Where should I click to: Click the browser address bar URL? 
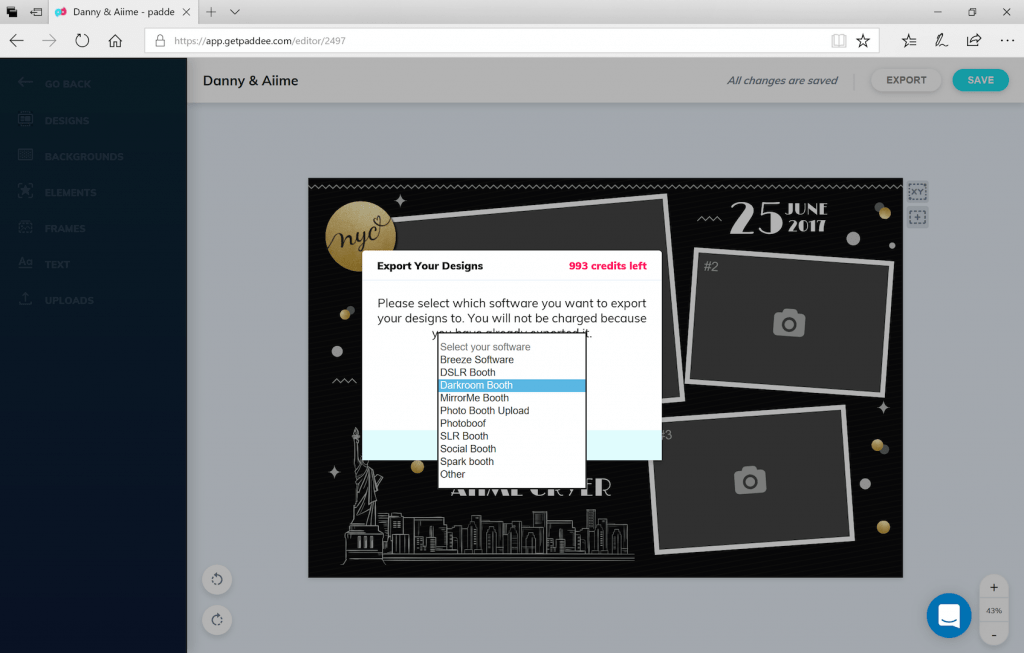(260, 40)
